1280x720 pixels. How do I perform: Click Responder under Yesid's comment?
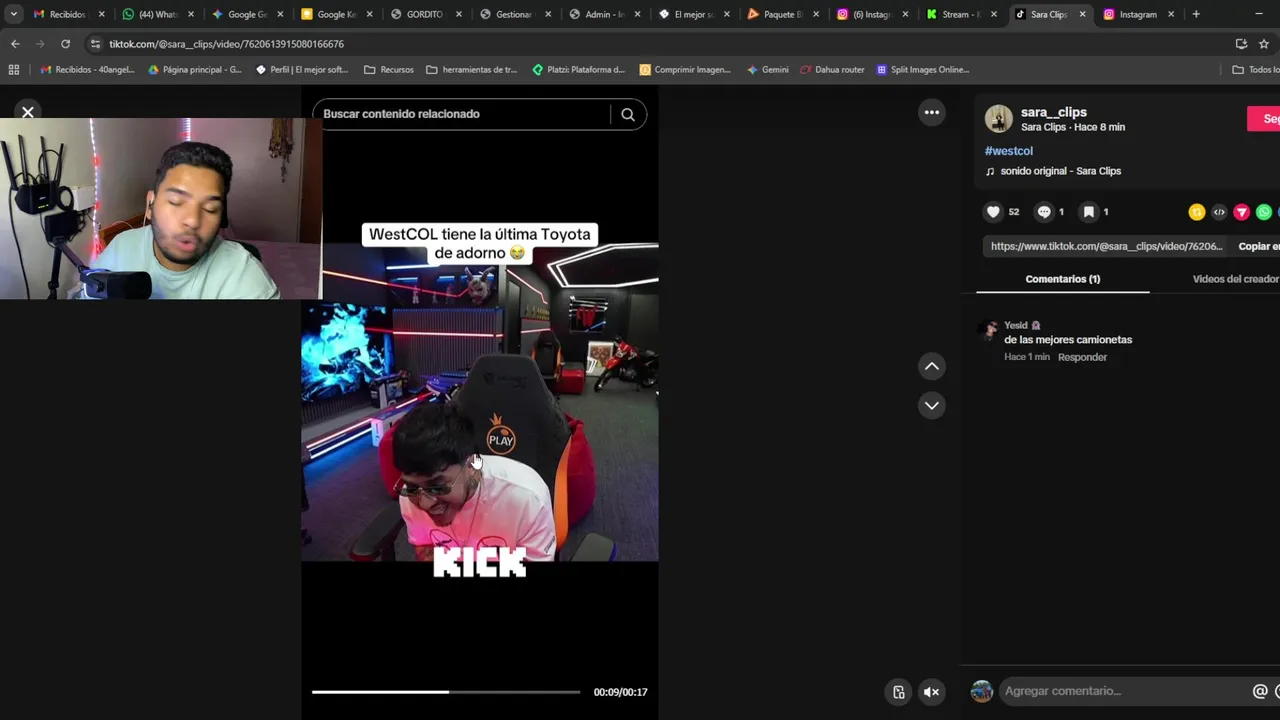pyautogui.click(x=1082, y=357)
